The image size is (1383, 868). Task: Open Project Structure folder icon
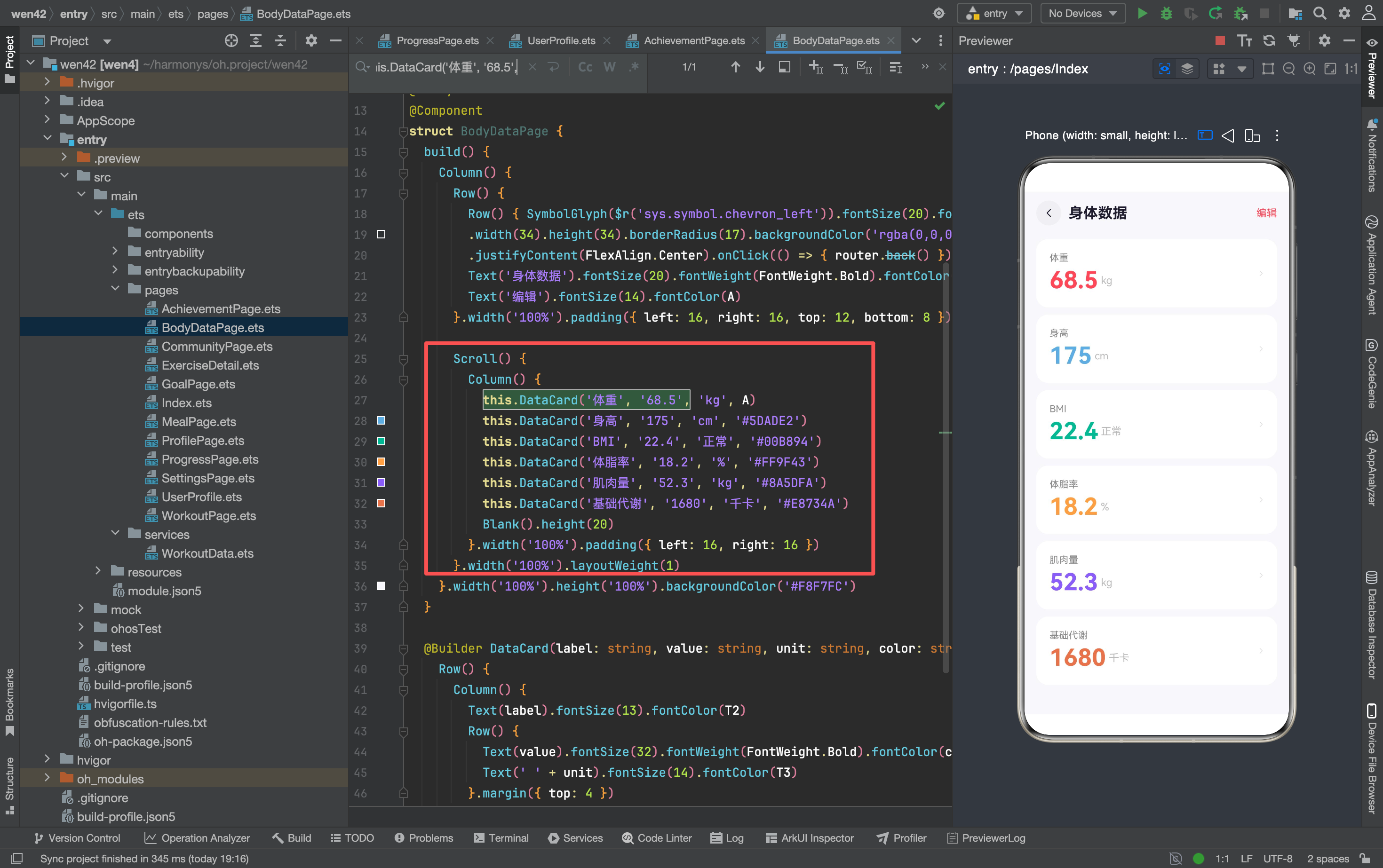(1295, 13)
